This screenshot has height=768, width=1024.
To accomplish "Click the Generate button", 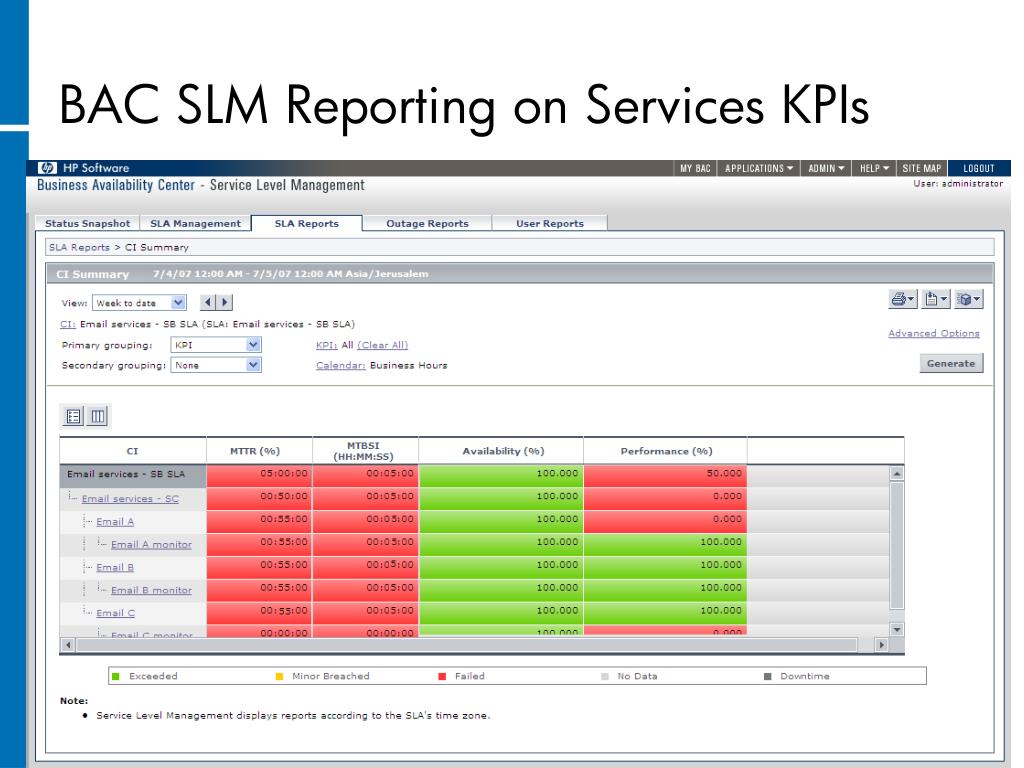I will (x=951, y=363).
